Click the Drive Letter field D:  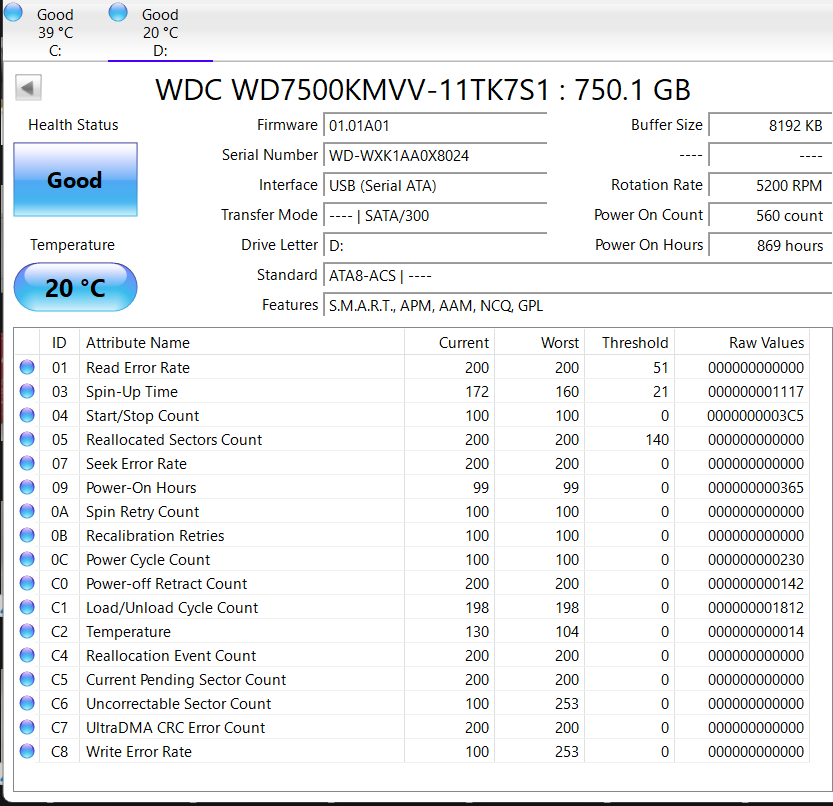pyautogui.click(x=435, y=245)
